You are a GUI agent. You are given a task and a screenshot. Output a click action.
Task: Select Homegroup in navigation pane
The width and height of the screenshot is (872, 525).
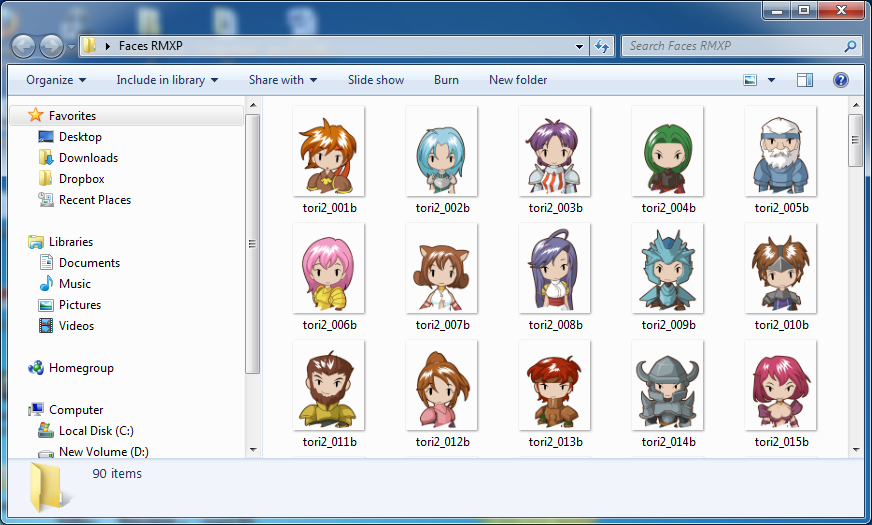(x=81, y=368)
